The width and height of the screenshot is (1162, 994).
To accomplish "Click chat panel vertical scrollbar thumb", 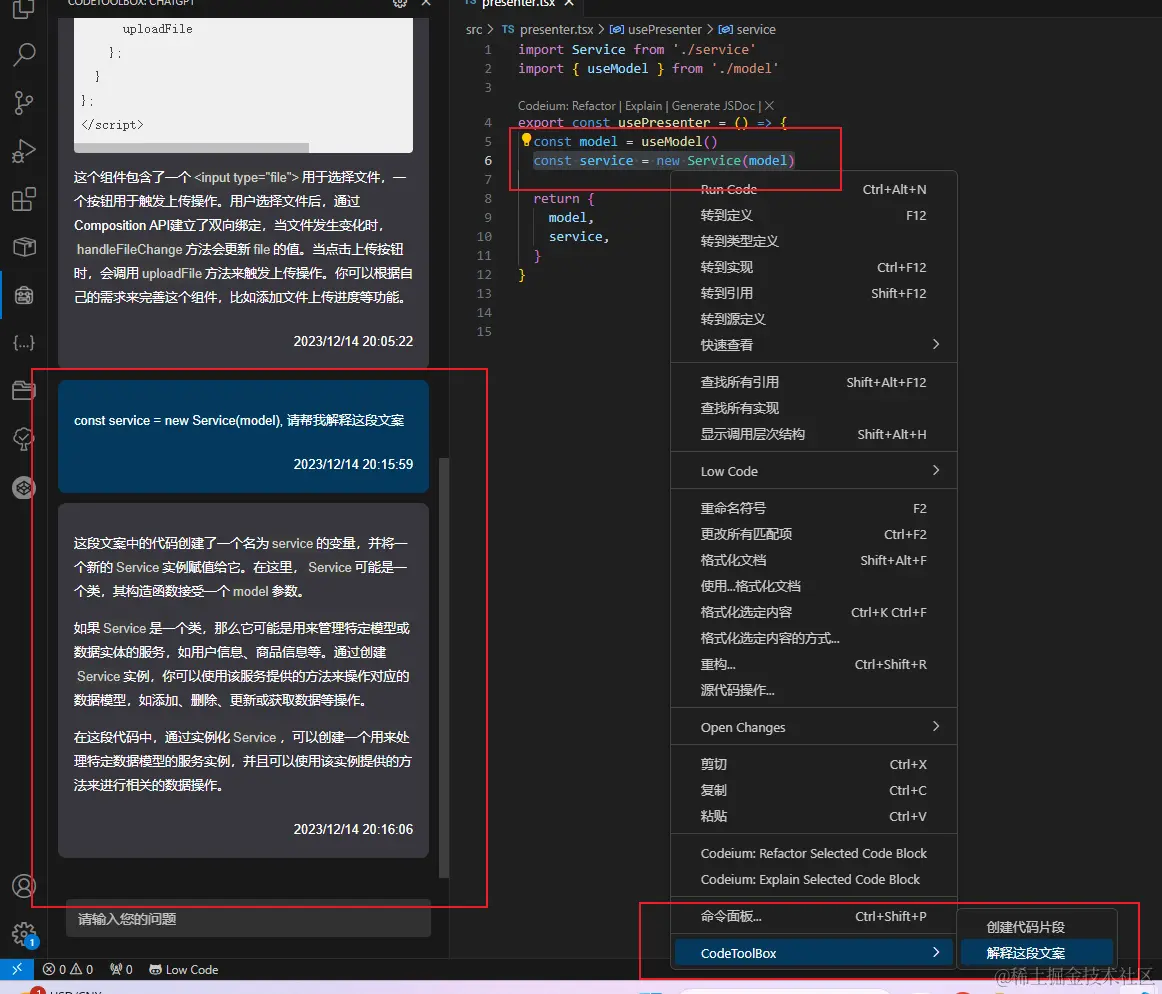I will click(x=444, y=667).
